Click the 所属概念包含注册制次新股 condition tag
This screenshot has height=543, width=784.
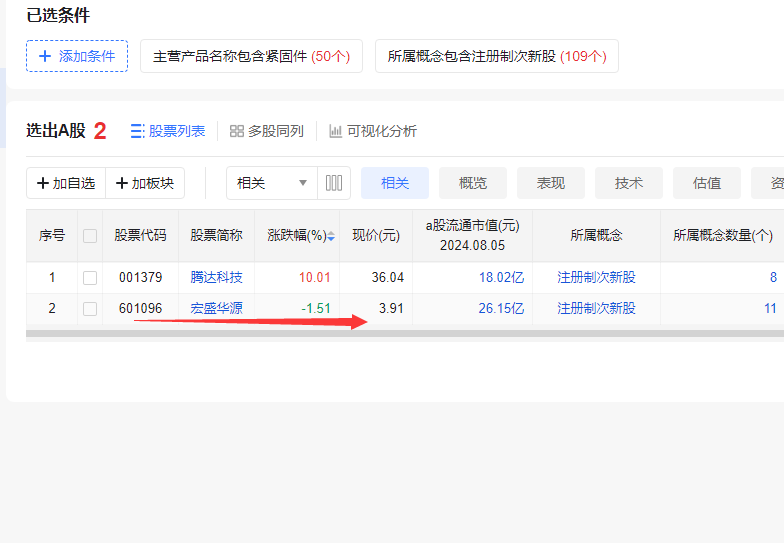pyautogui.click(x=497, y=56)
